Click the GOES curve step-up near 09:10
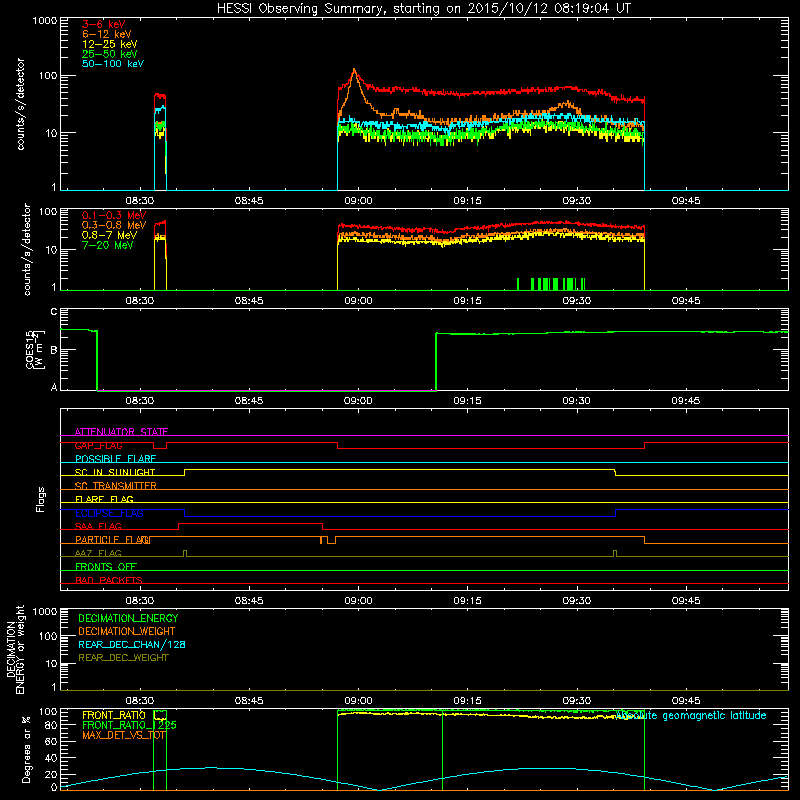 [x=436, y=361]
